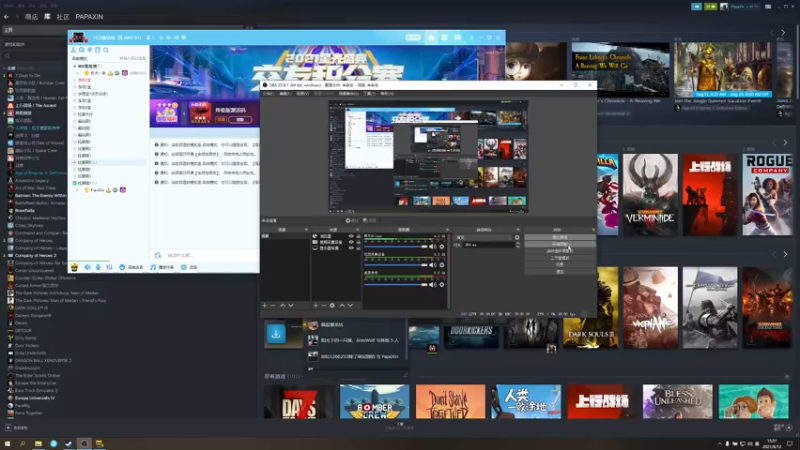Open the YY home icon in title bar
Screen dimensions: 800x450
[x=431, y=37]
